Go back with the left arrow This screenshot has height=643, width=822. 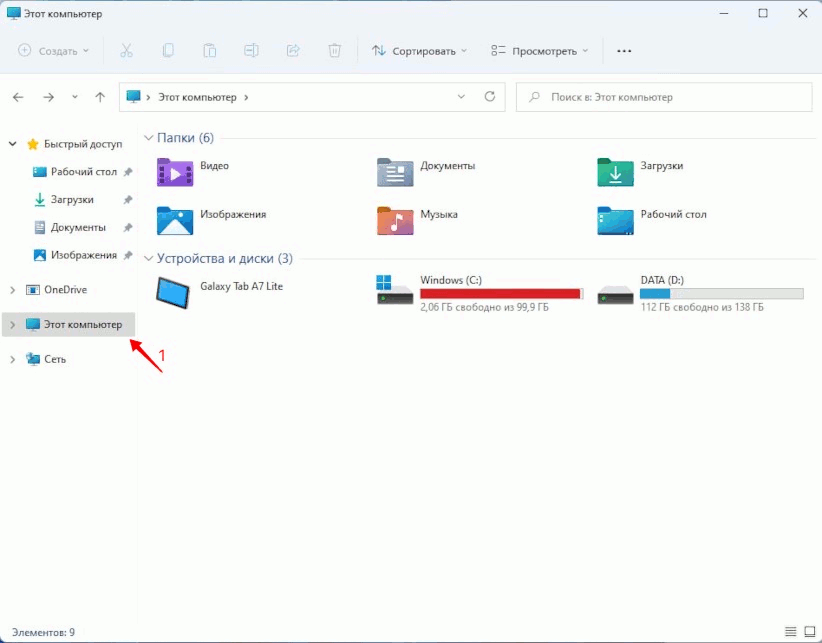tap(18, 97)
